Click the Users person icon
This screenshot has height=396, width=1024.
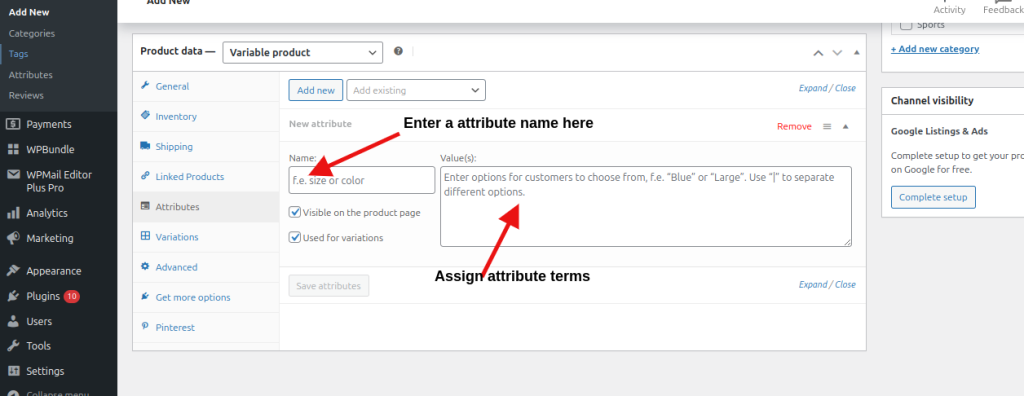13,322
